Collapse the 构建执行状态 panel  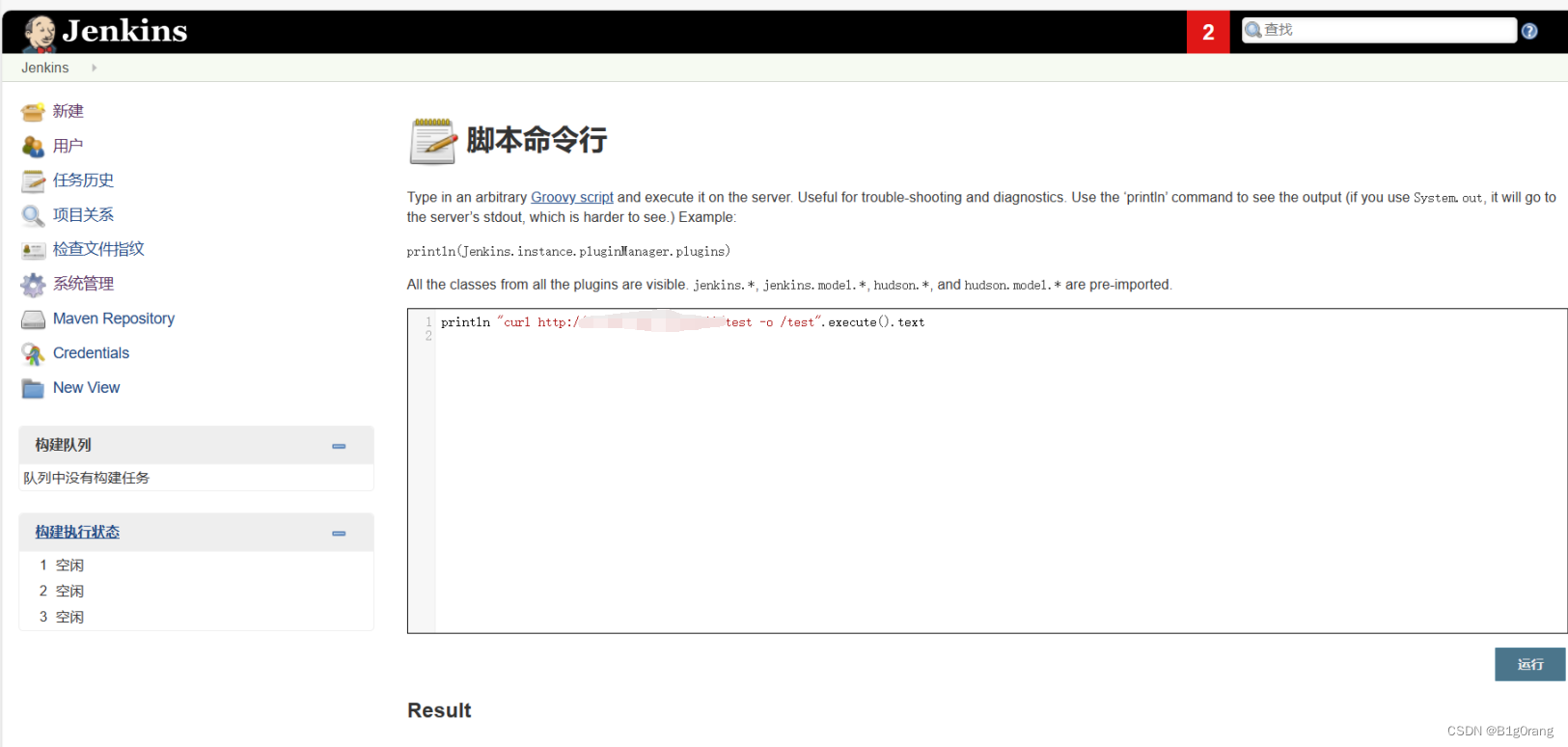(339, 533)
